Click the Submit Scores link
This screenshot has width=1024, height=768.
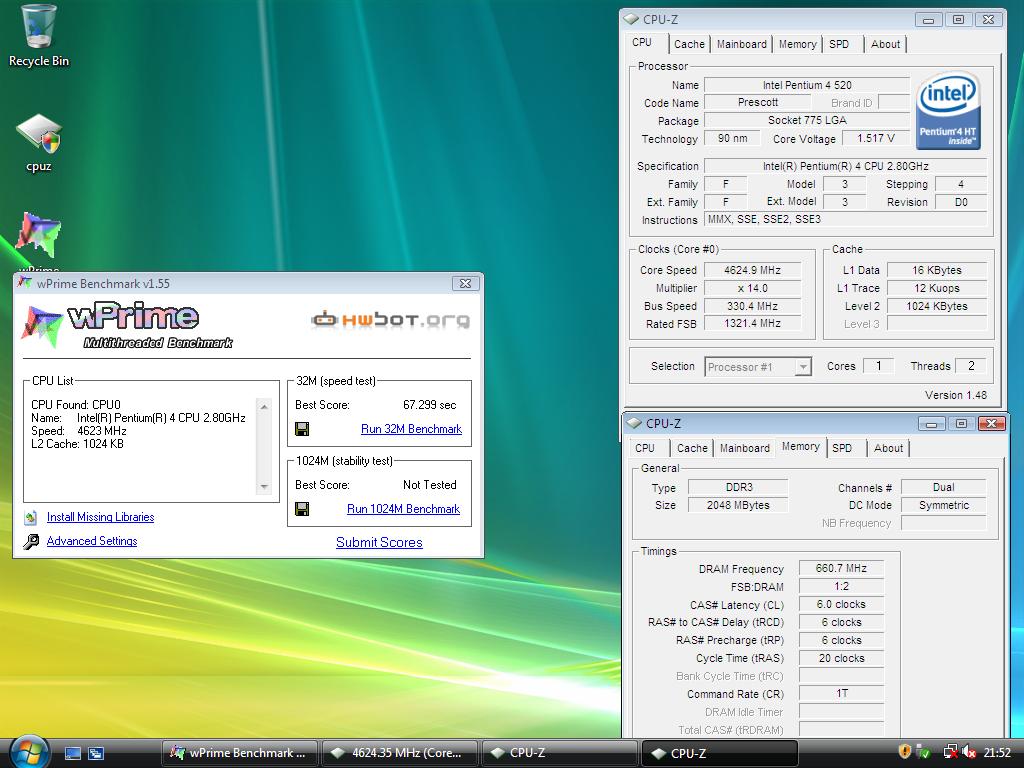click(379, 543)
